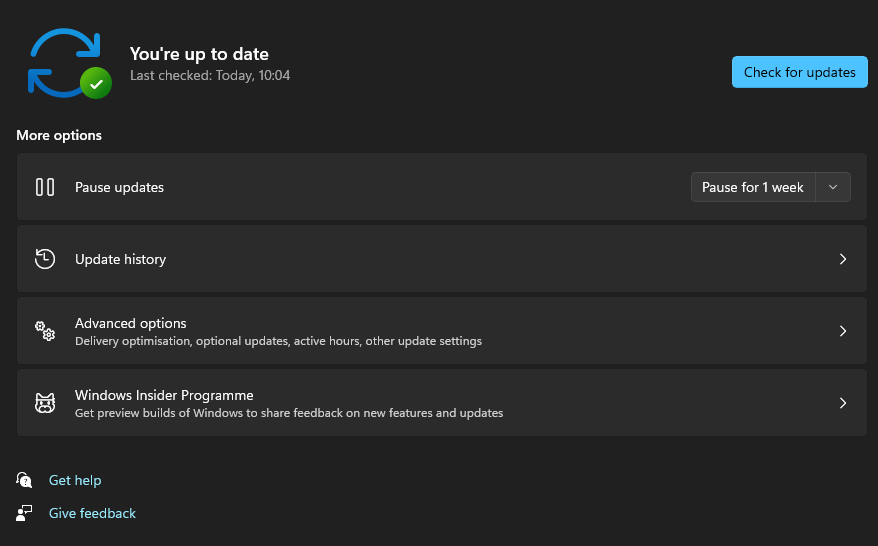The height and width of the screenshot is (546, 878).
Task: Click the Advanced options gears icon
Action: (45, 331)
